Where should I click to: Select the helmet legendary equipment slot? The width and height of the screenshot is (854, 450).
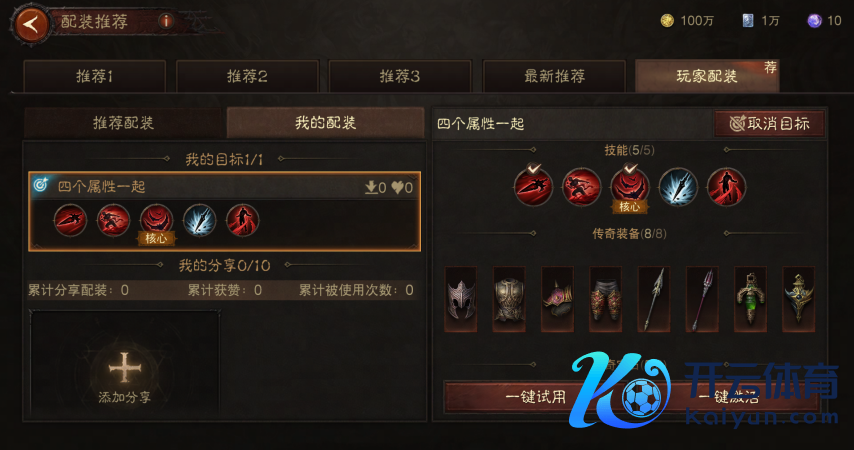461,299
